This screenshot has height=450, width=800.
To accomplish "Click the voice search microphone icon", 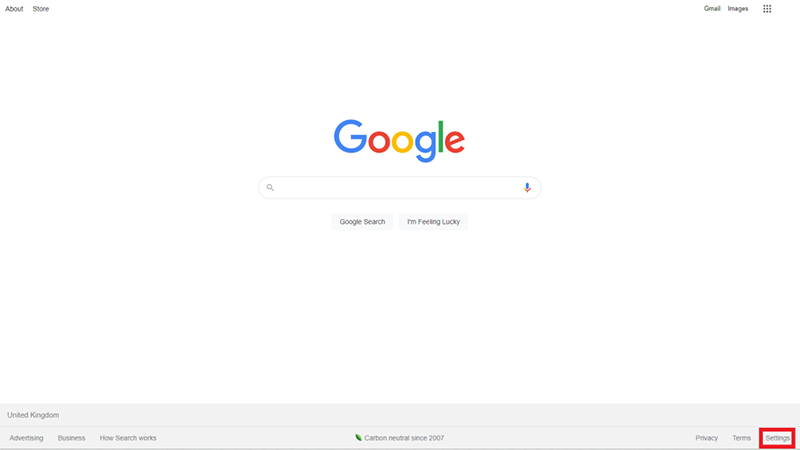I will [x=527, y=188].
